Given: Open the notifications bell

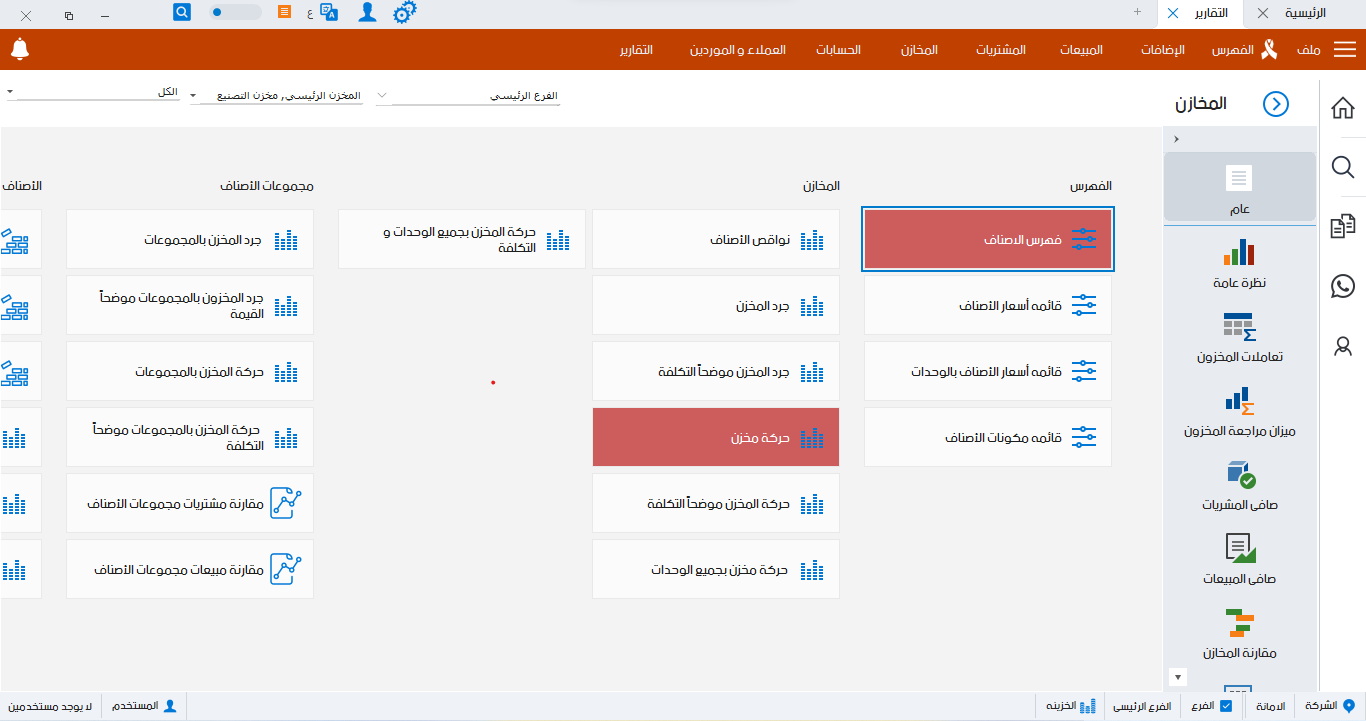Looking at the screenshot, I should (x=20, y=49).
